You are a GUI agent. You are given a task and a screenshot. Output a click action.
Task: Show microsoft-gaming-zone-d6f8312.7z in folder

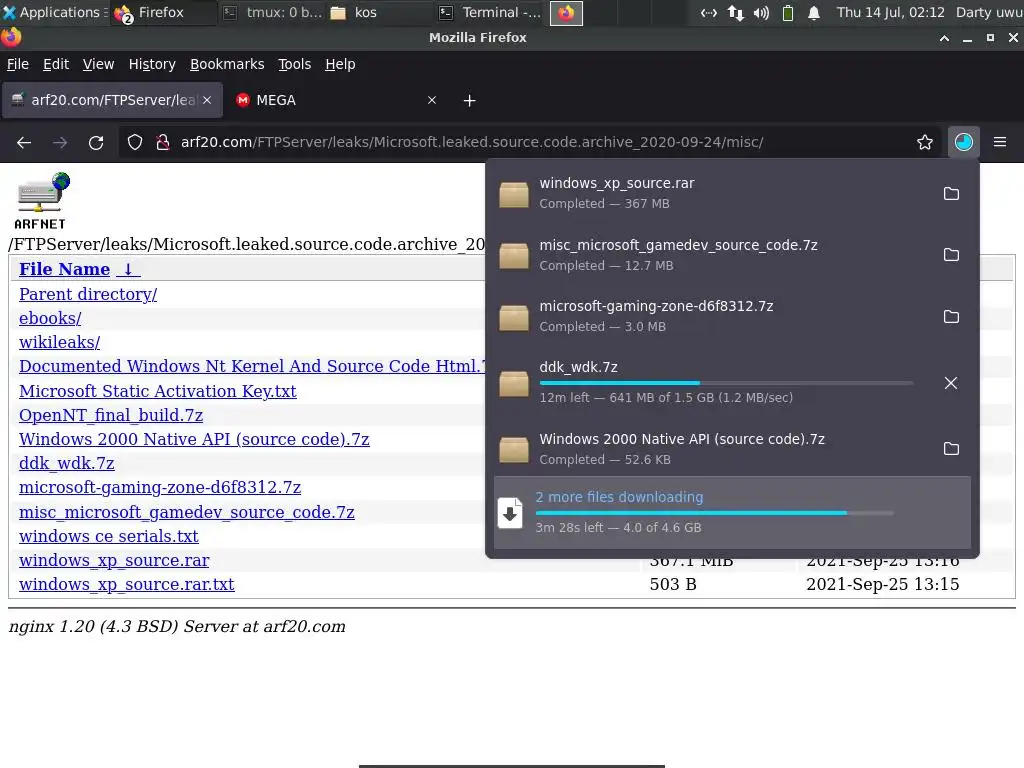951,316
